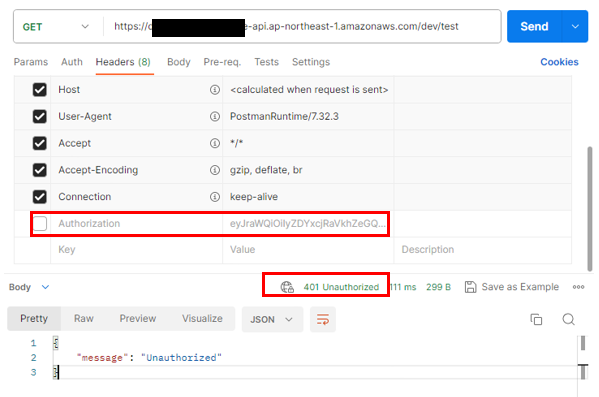The height and width of the screenshot is (397, 599).
Task: Click the 299 B response size
Action: pos(439,287)
